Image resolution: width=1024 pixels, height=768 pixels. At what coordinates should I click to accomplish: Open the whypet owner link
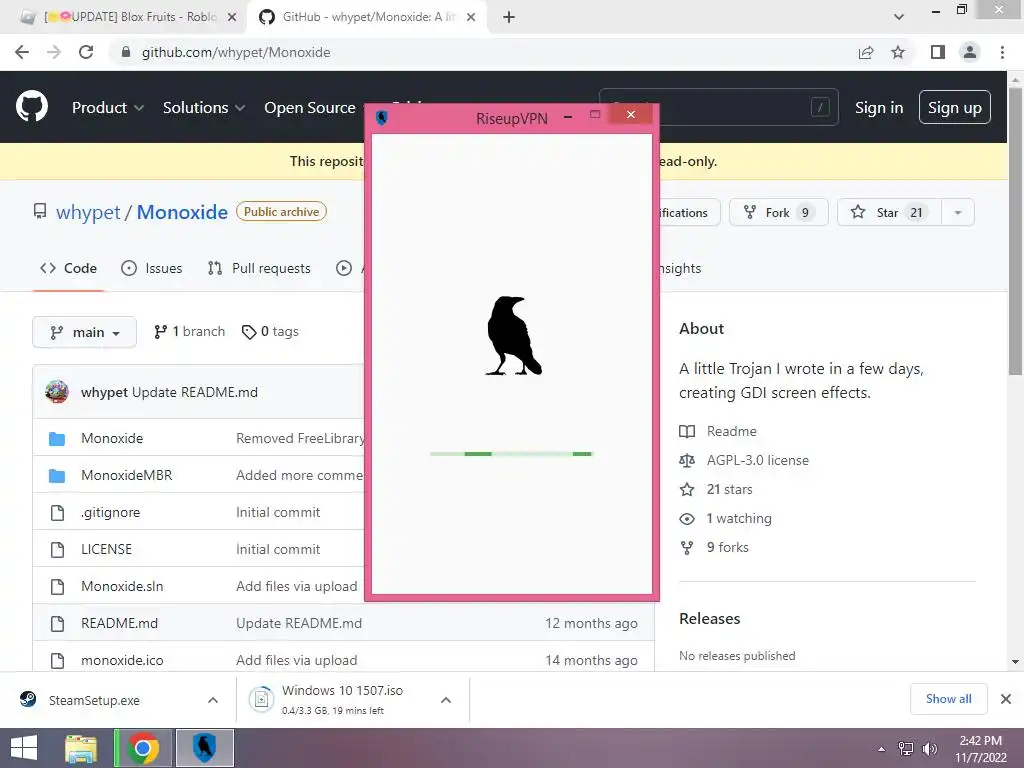coord(88,212)
